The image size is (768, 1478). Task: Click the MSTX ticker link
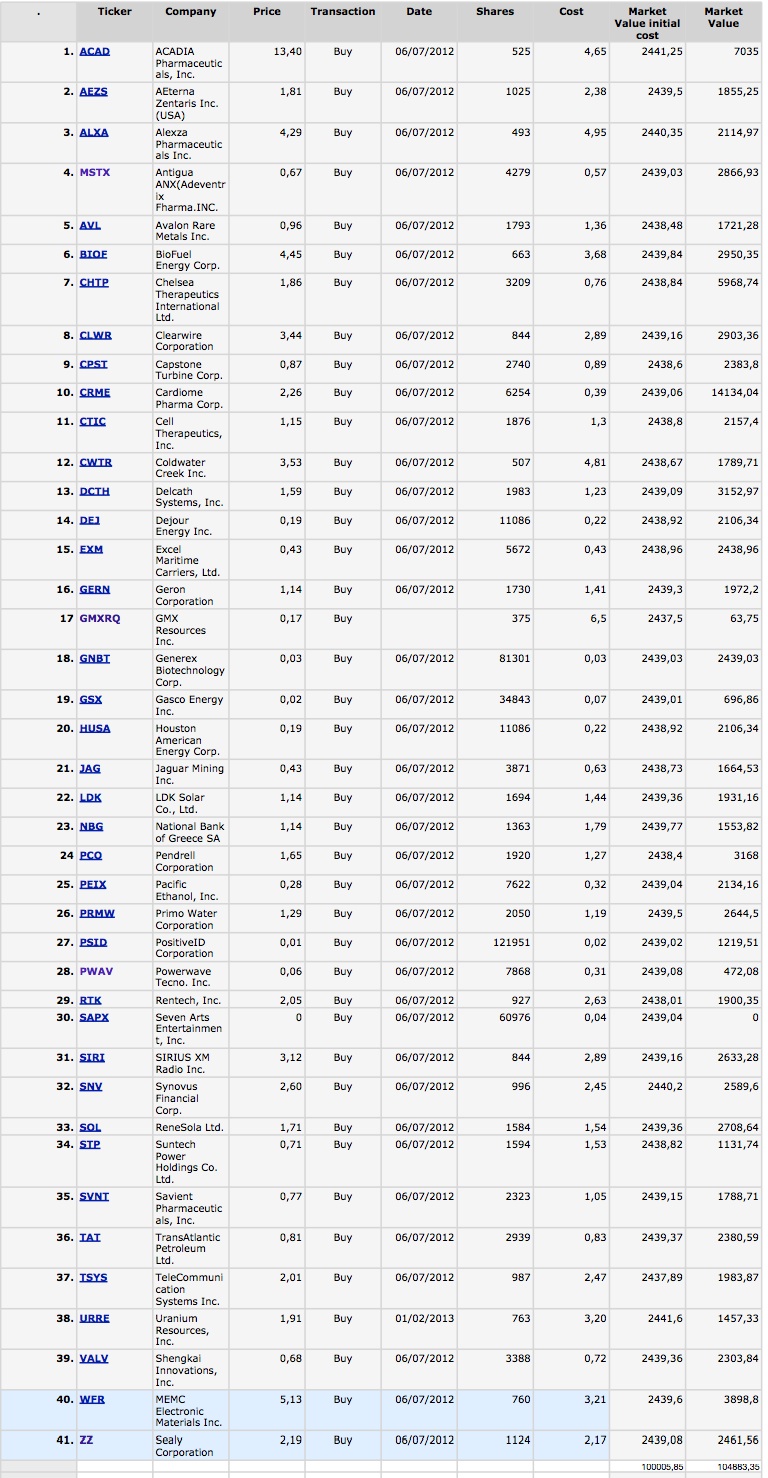(94, 172)
